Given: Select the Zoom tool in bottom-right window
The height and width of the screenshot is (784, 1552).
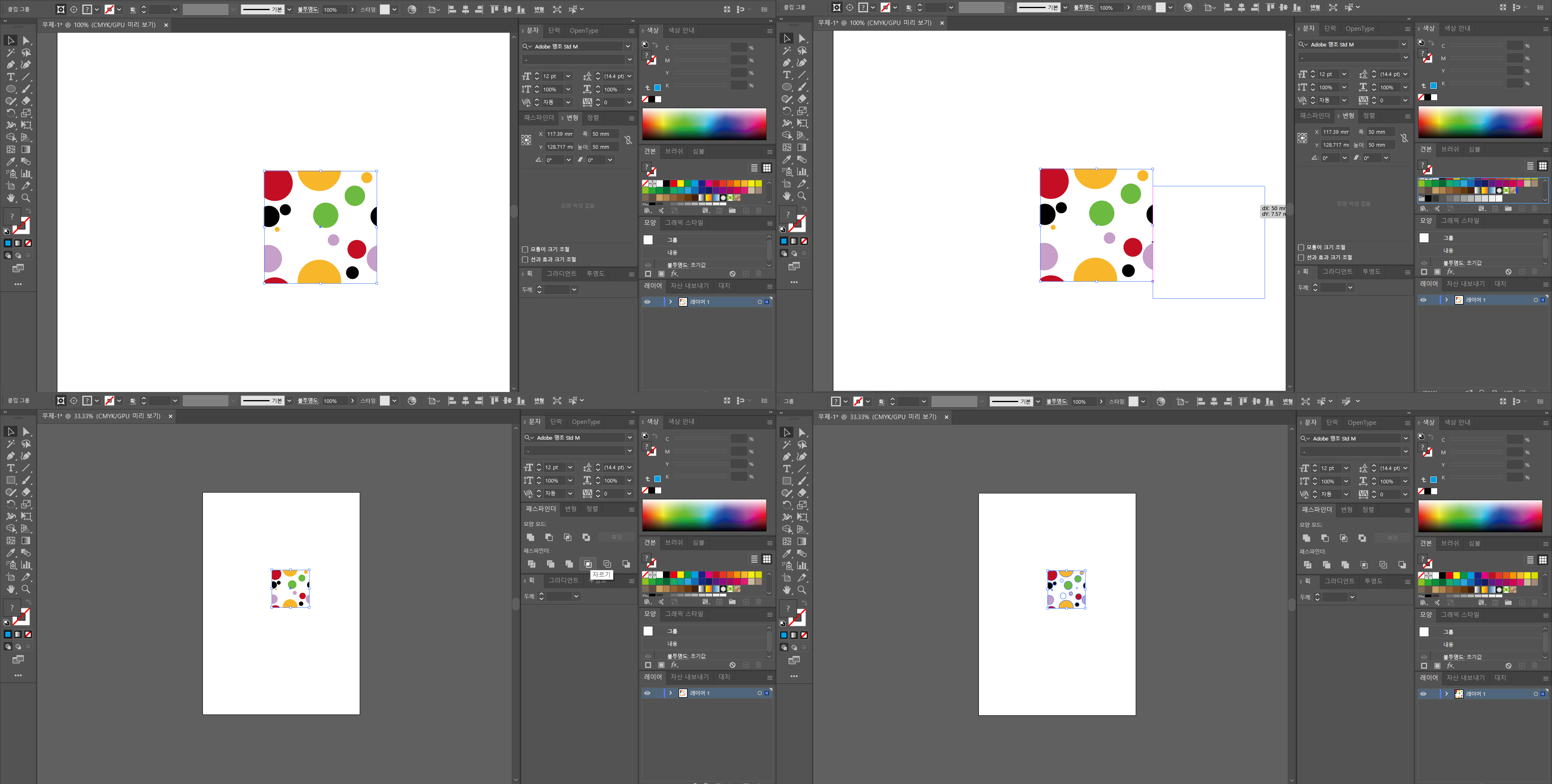Looking at the screenshot, I should coord(802,590).
